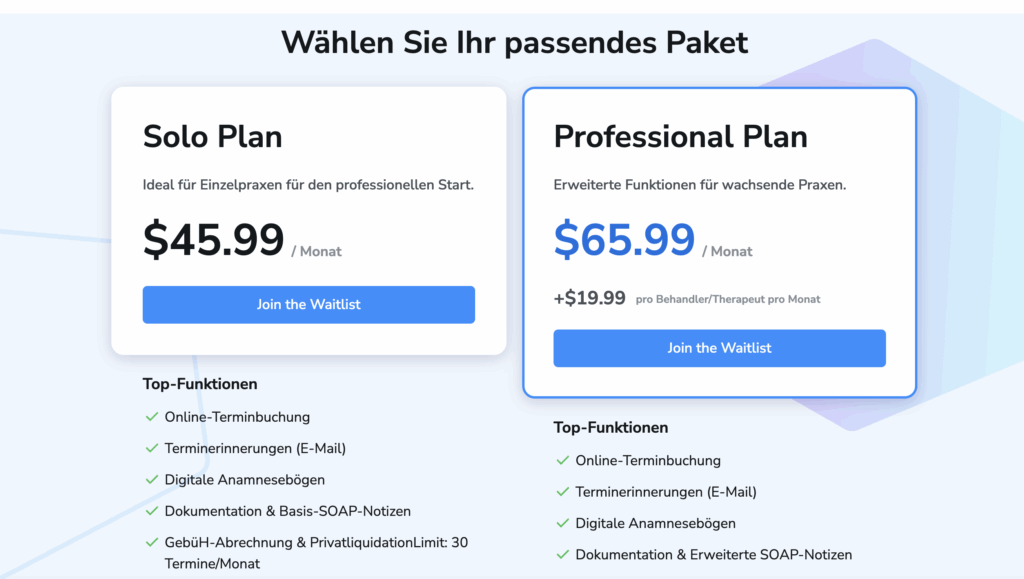The width and height of the screenshot is (1024, 579).
Task: Click the Solo Plan heading
Action: pos(212,137)
